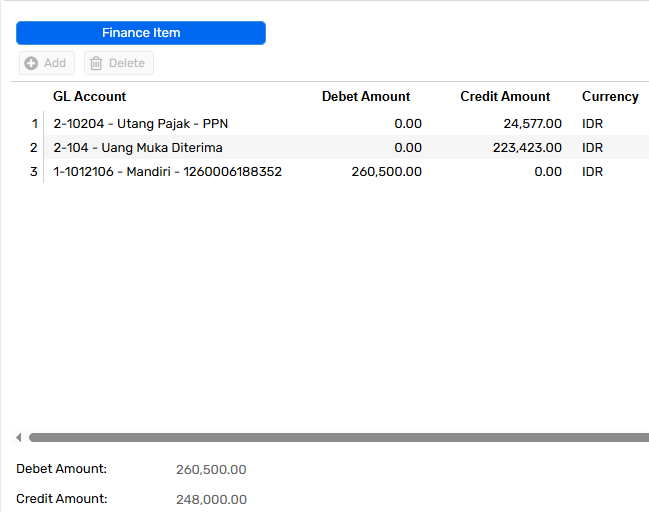Click row number 2 in the grid
This screenshot has width=649, height=512.
pos(34,147)
